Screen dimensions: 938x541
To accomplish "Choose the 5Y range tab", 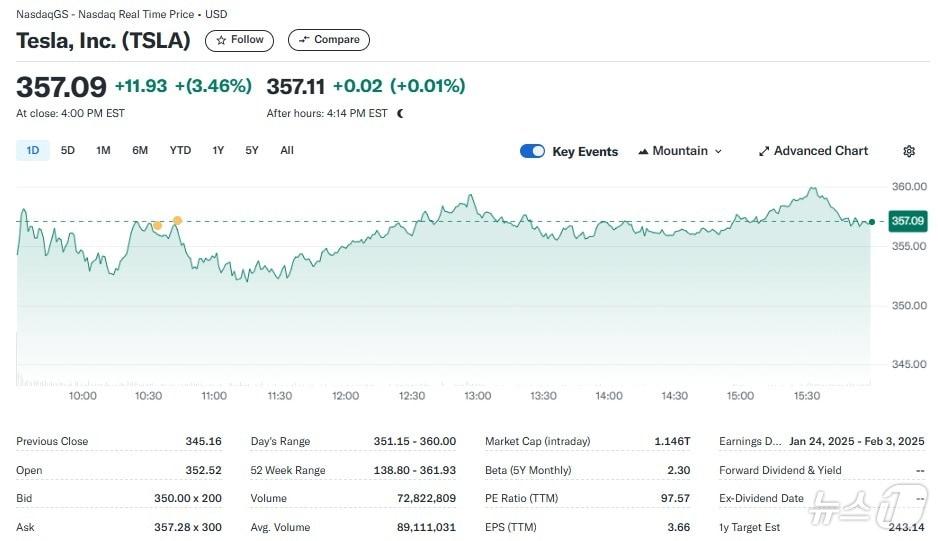I will click(252, 150).
